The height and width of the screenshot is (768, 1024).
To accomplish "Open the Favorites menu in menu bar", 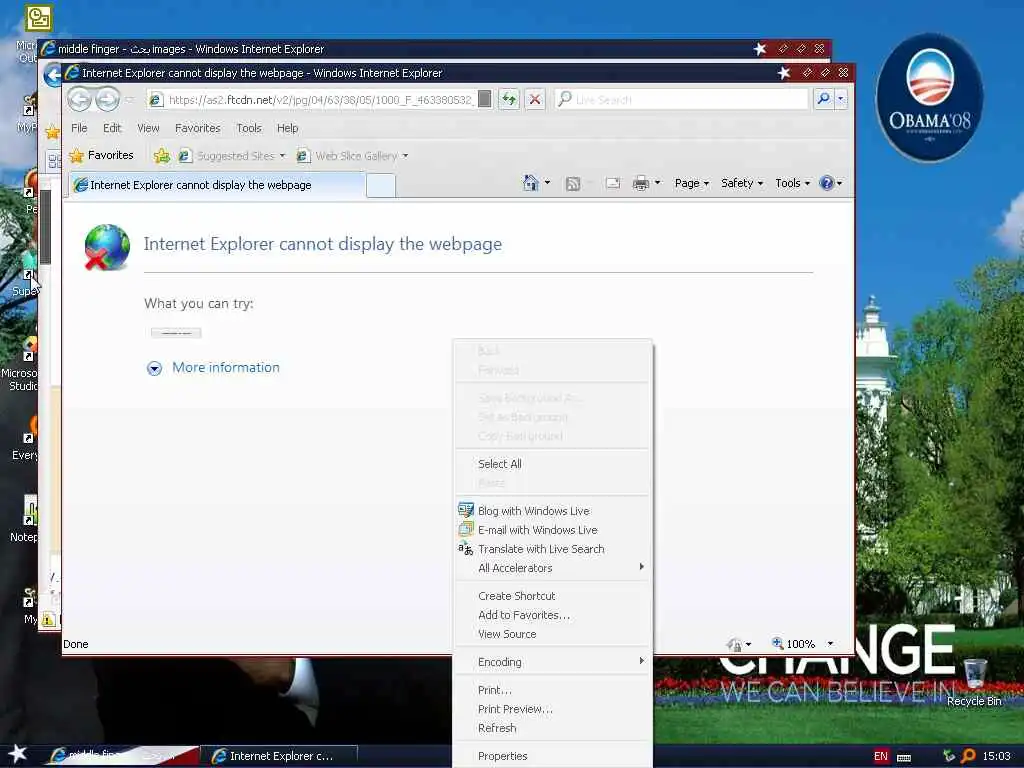I will click(197, 128).
